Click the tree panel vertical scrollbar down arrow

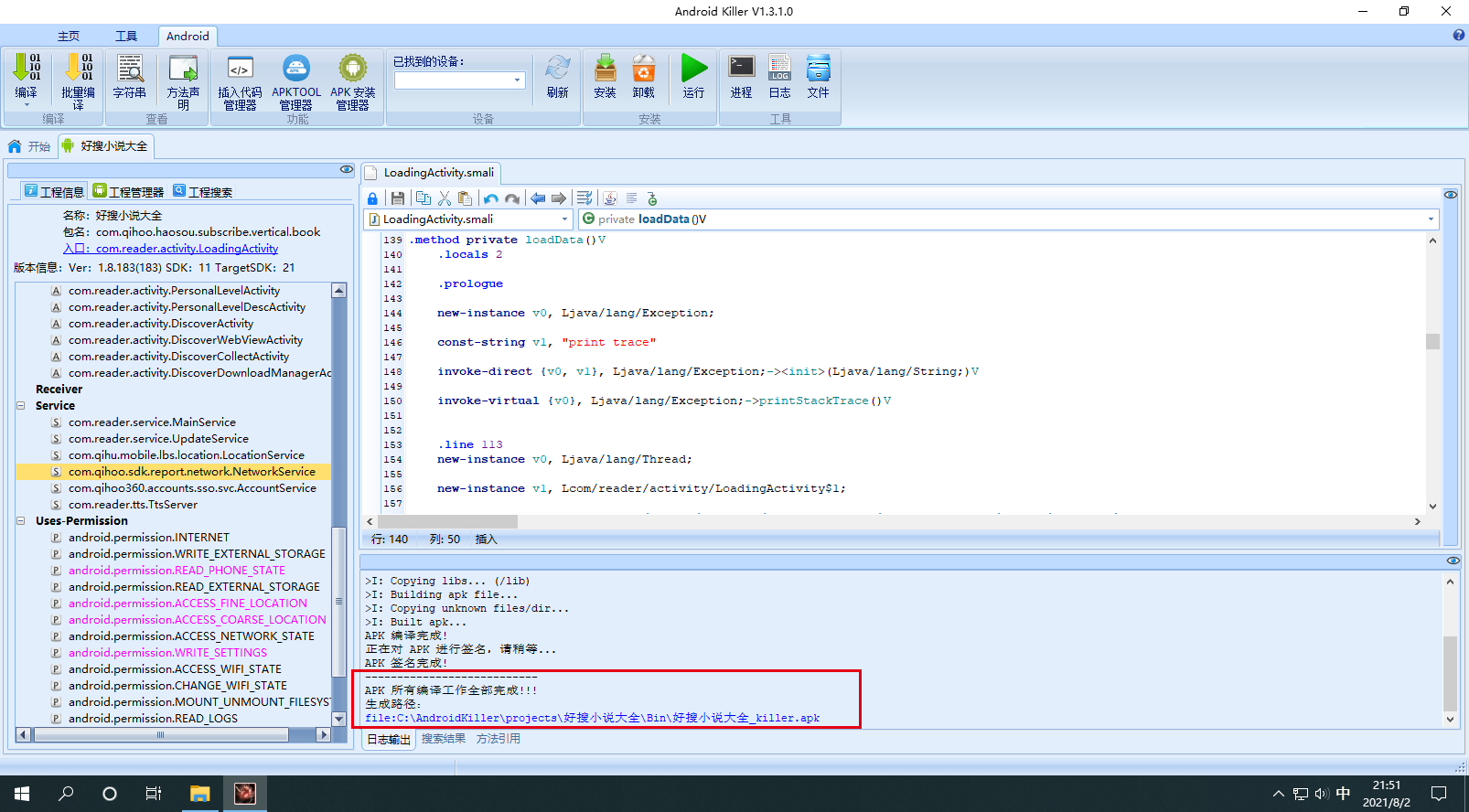pyautogui.click(x=339, y=719)
